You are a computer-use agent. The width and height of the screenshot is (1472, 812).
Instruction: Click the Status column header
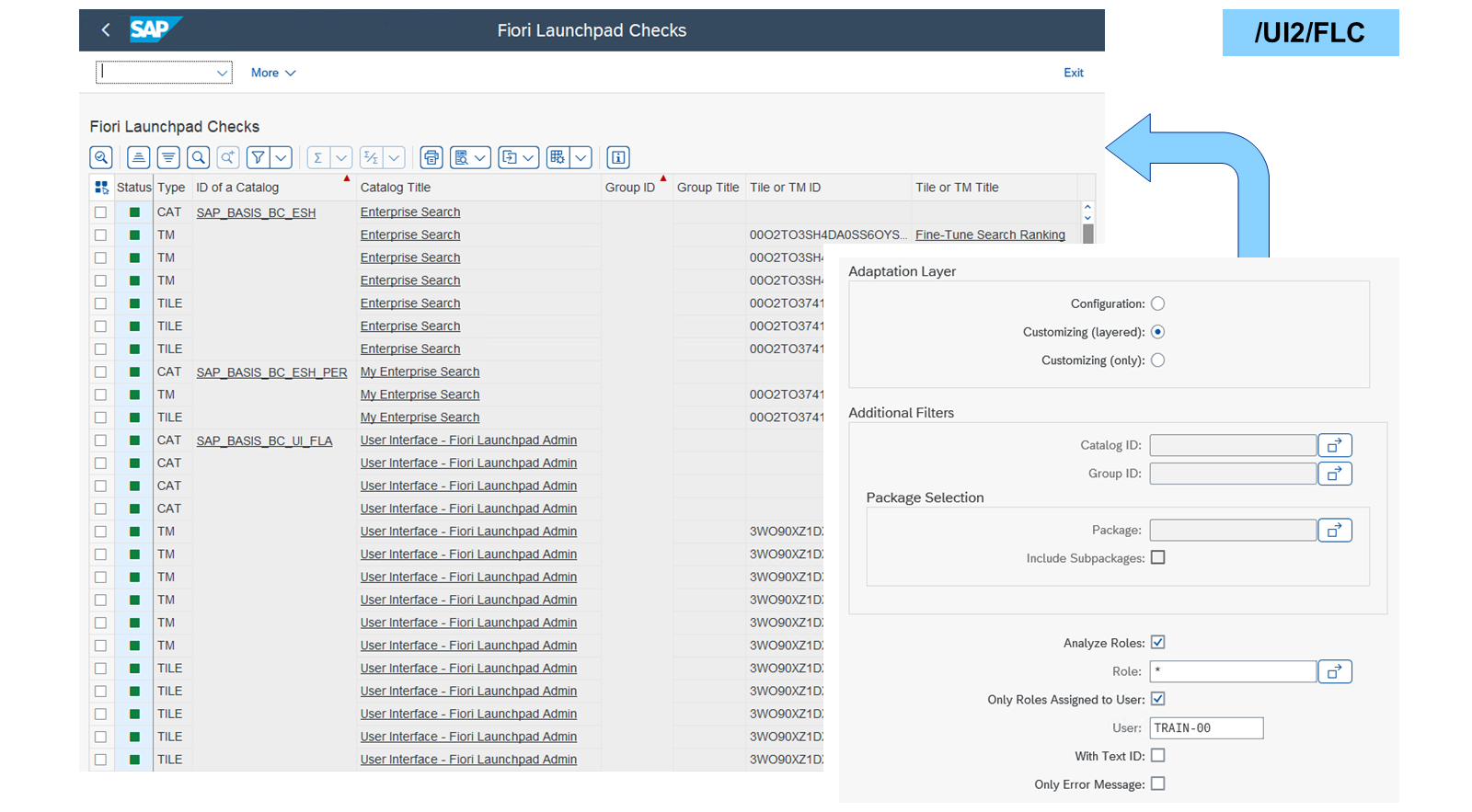134,188
